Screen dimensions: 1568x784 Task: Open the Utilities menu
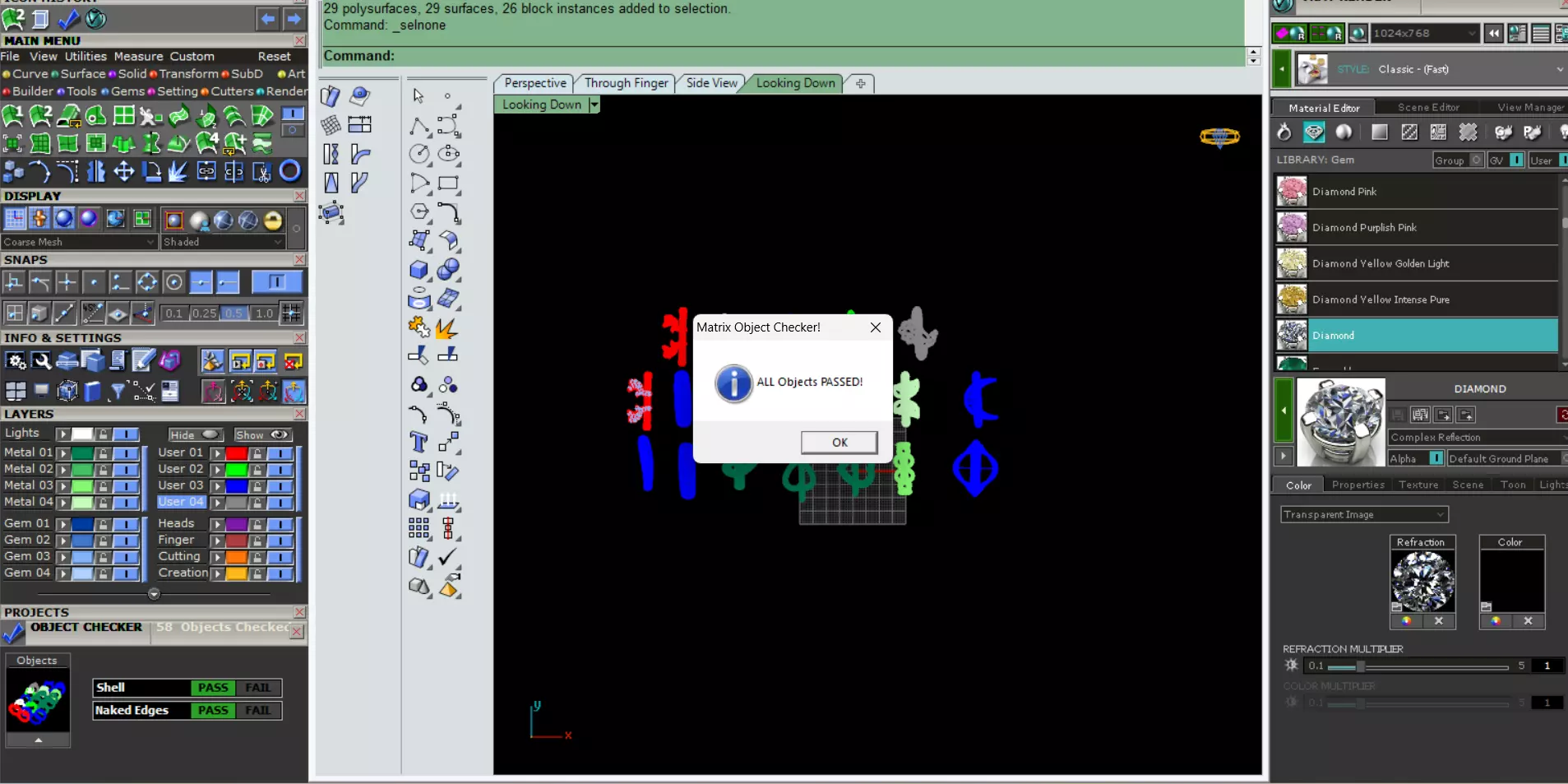(86, 57)
